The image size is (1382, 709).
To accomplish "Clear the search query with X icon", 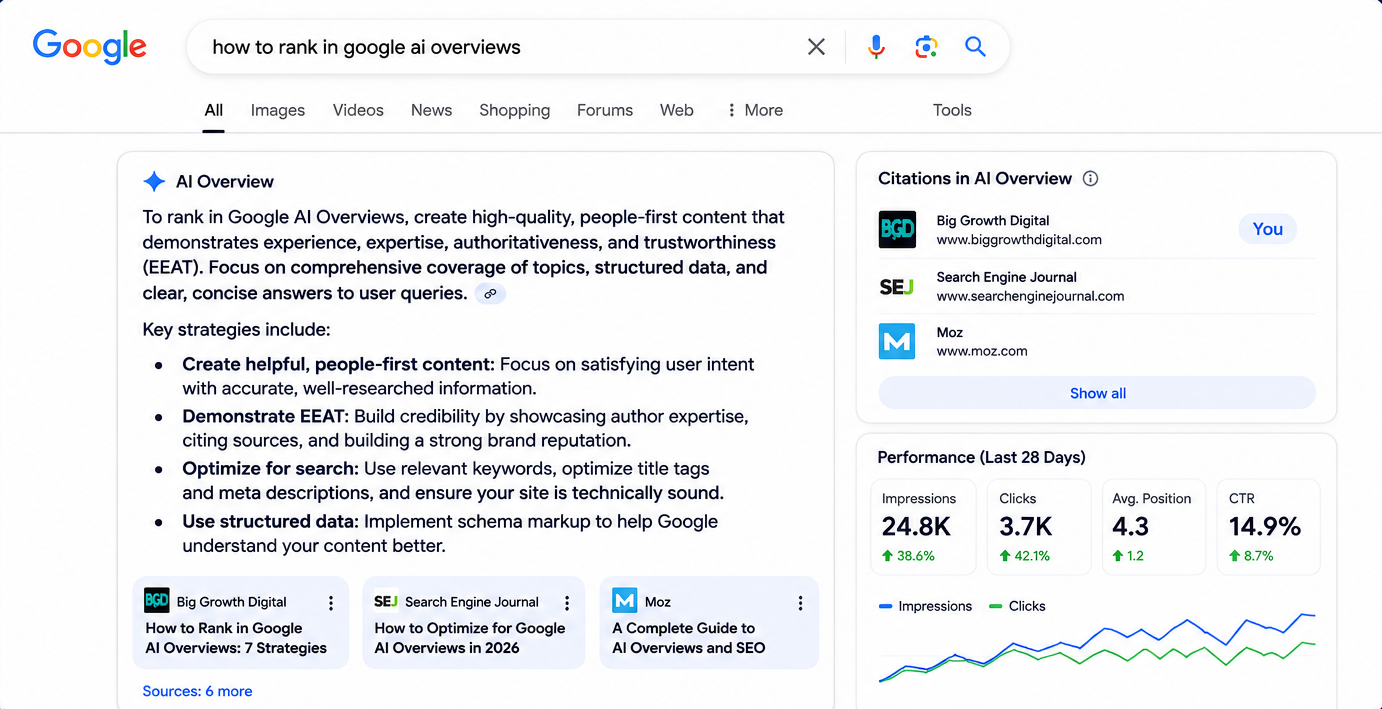I will pyautogui.click(x=816, y=47).
